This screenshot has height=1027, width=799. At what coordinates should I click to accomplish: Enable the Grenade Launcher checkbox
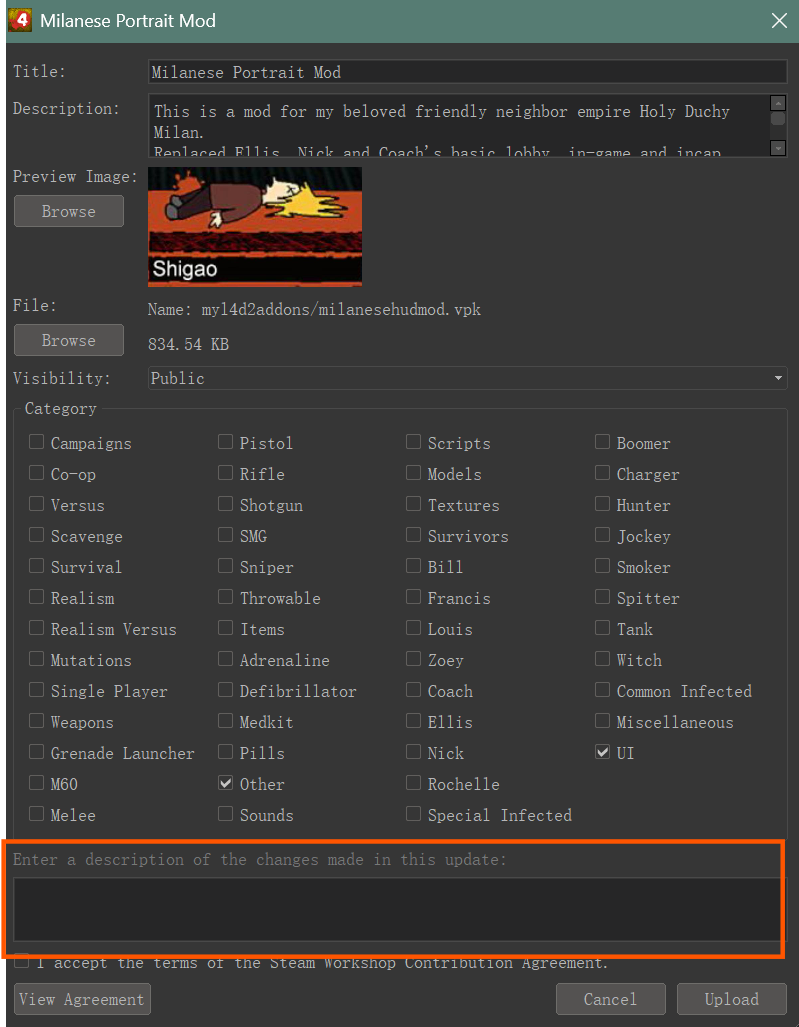[x=37, y=752]
